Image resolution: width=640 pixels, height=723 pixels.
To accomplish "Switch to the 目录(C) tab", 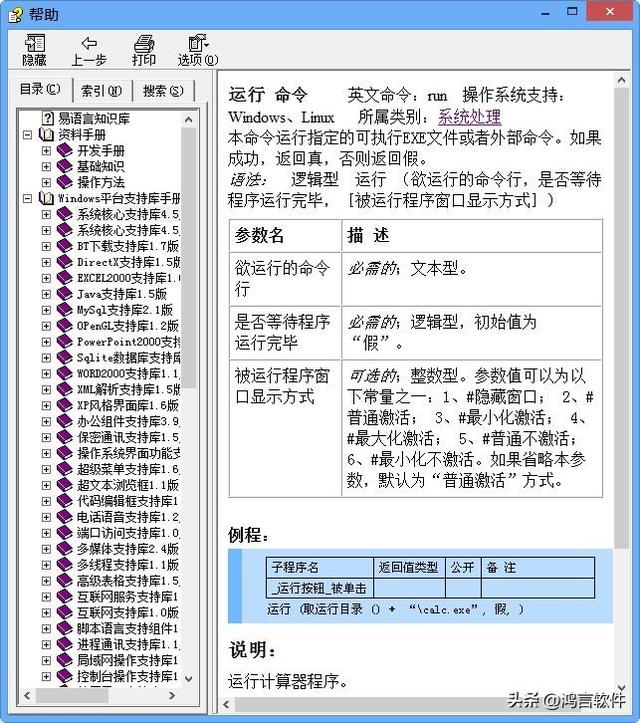I will 40,89.
